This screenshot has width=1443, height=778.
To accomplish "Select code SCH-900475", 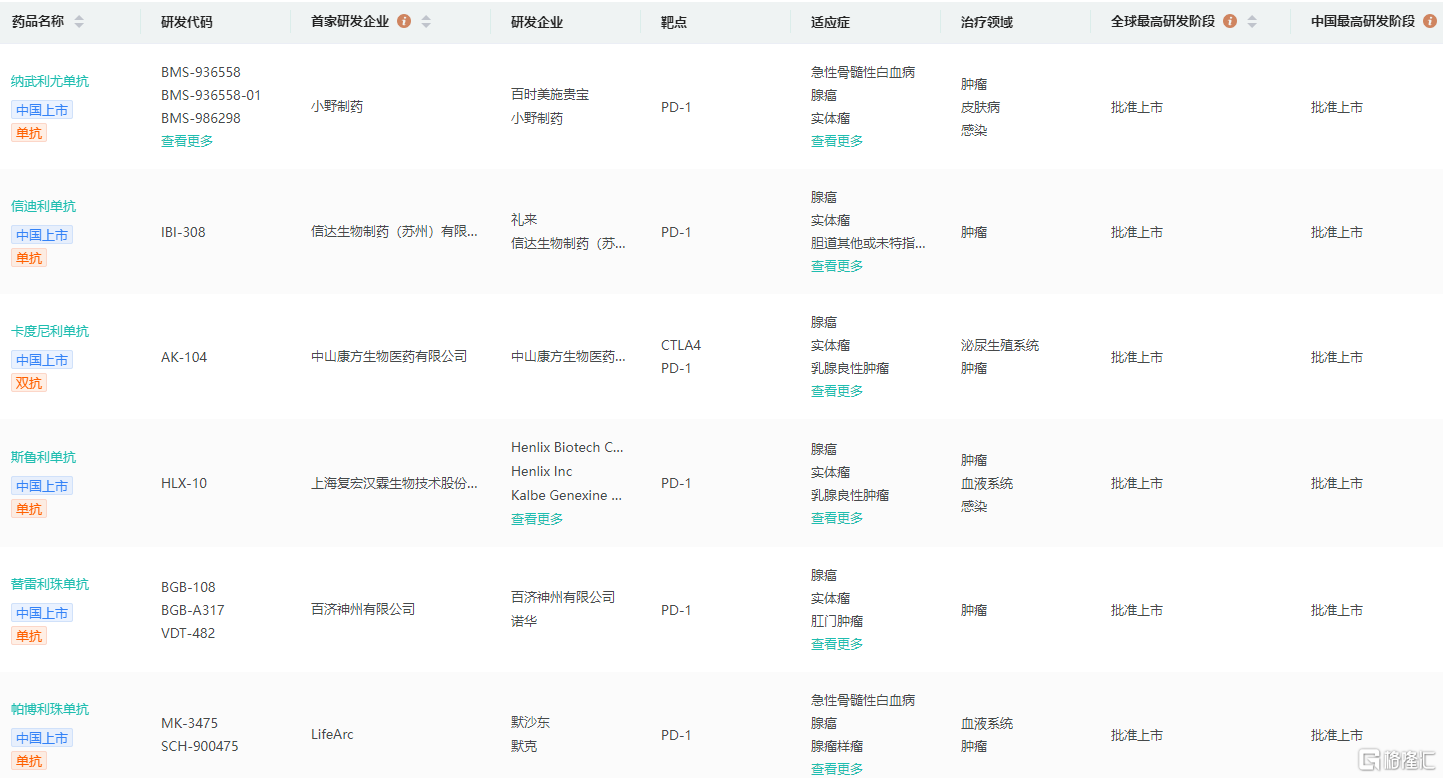I will pyautogui.click(x=200, y=746).
